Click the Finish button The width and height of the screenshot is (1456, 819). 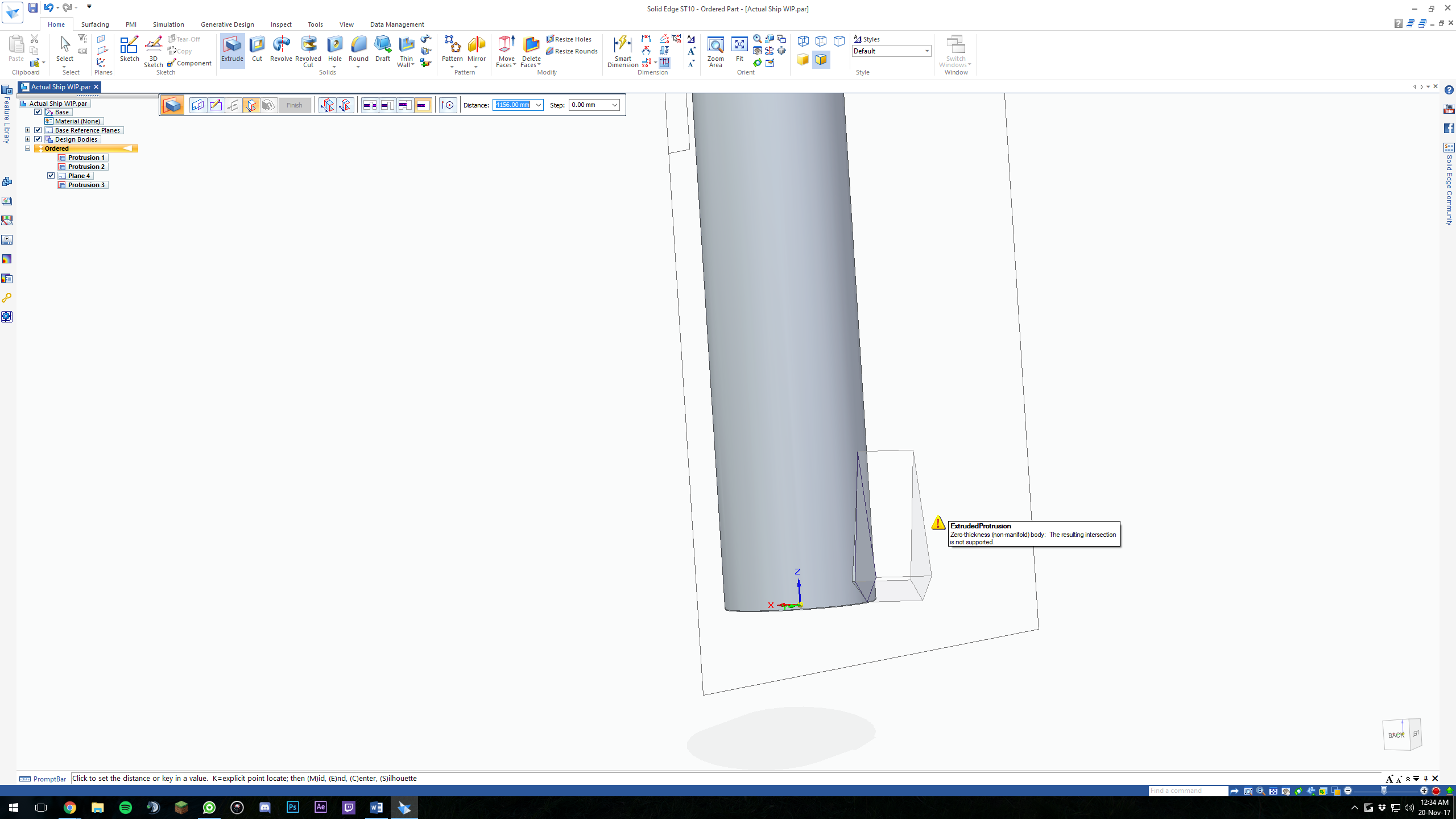(x=294, y=105)
